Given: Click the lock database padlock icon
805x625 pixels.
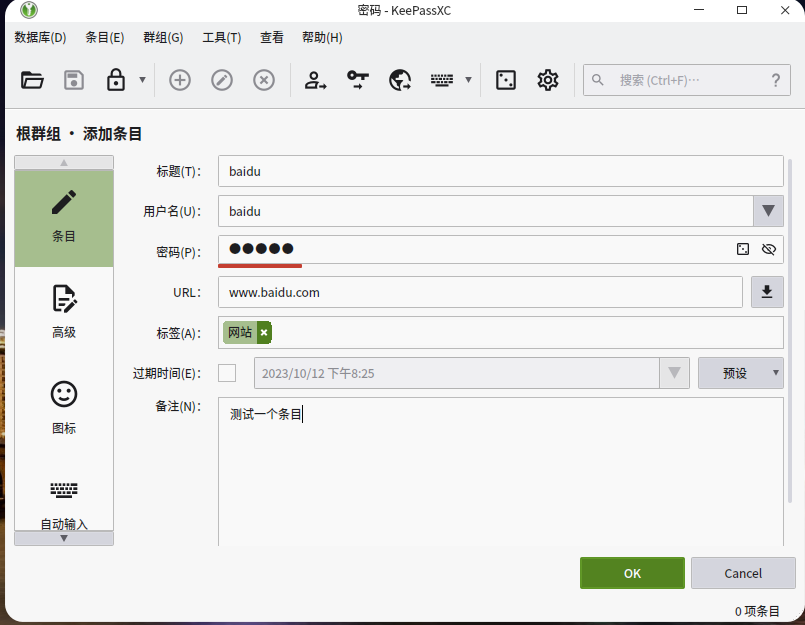Looking at the screenshot, I should [x=115, y=80].
